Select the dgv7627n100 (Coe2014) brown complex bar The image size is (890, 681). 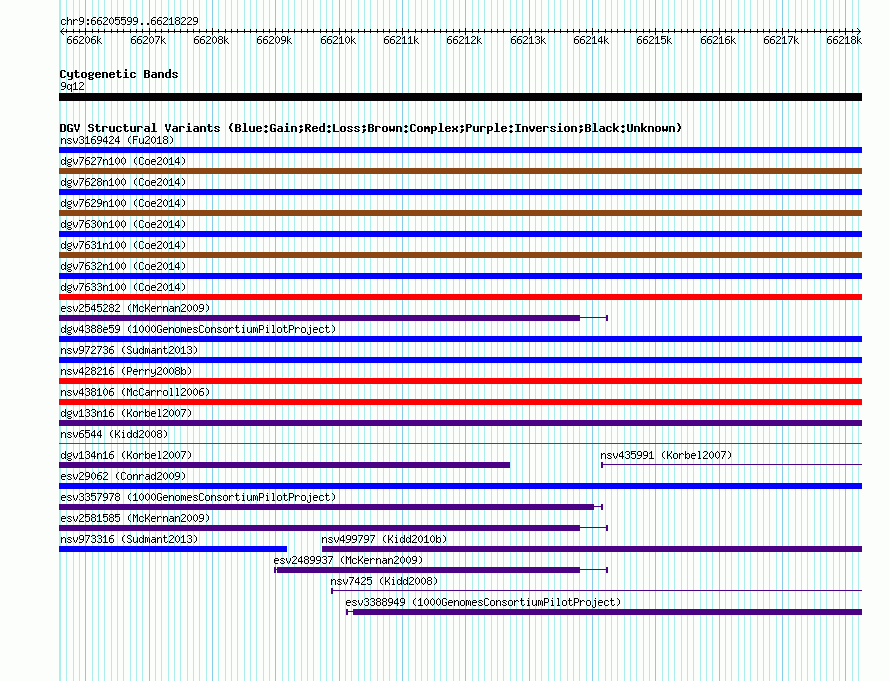pos(460,171)
